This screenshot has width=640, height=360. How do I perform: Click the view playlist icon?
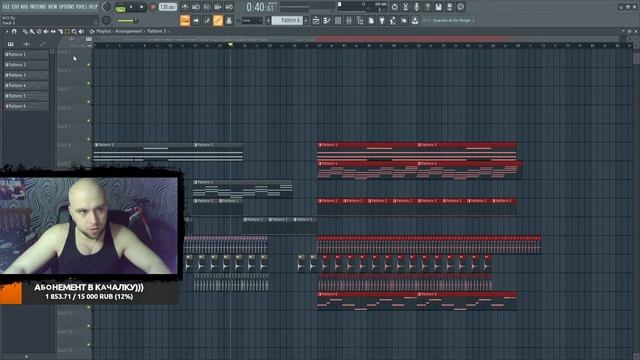pyautogui.click(x=316, y=20)
